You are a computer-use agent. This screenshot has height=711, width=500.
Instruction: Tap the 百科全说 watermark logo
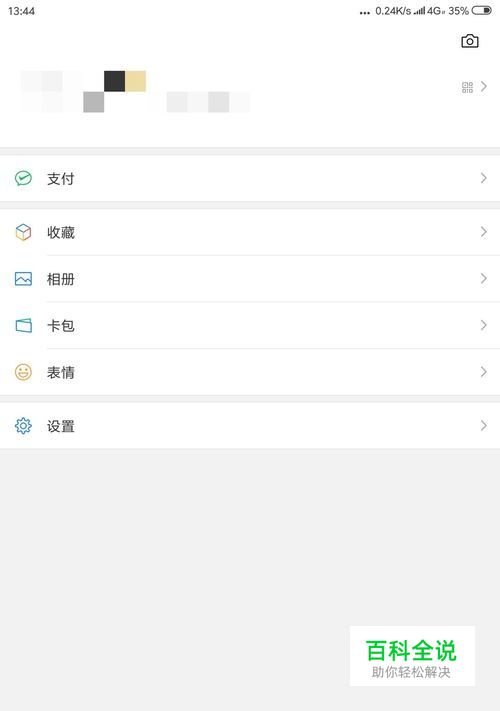(x=412, y=656)
